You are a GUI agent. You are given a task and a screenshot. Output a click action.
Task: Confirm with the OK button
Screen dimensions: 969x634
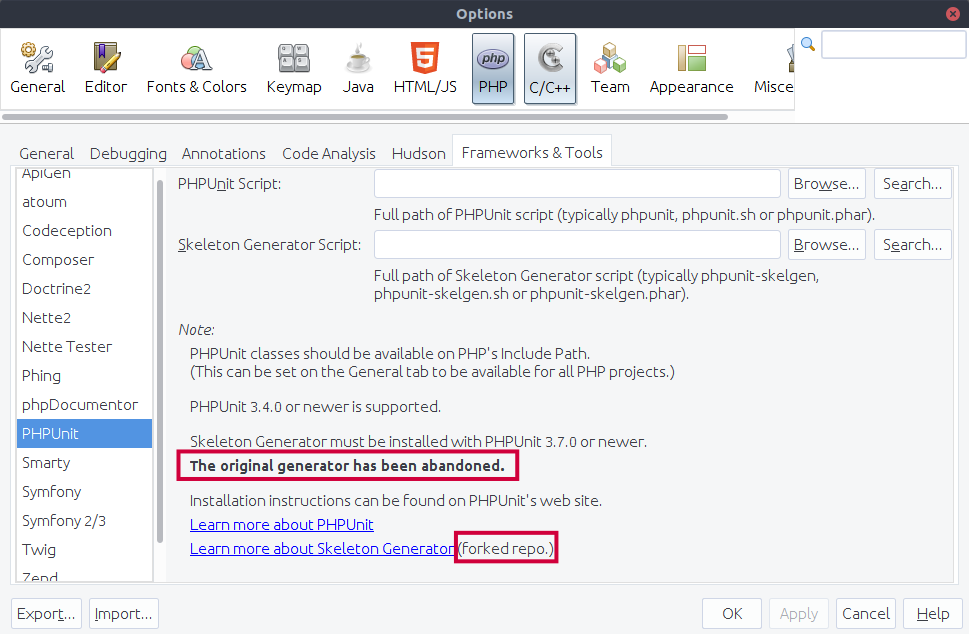(732, 614)
